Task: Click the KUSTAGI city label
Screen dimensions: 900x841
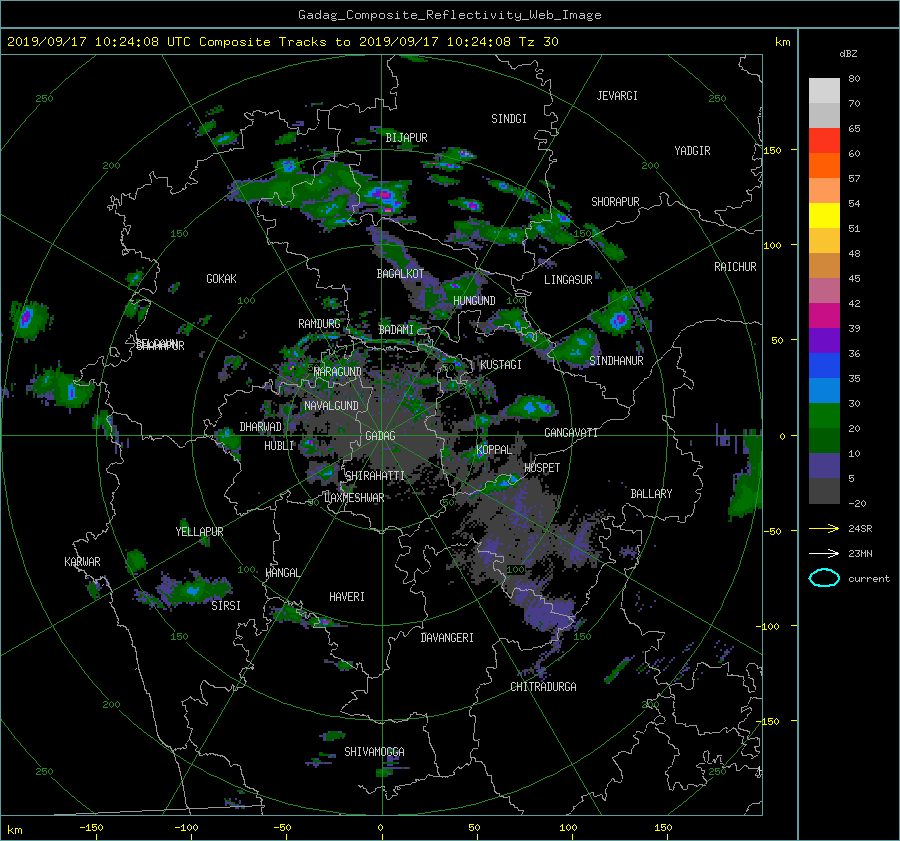Action: 501,365
